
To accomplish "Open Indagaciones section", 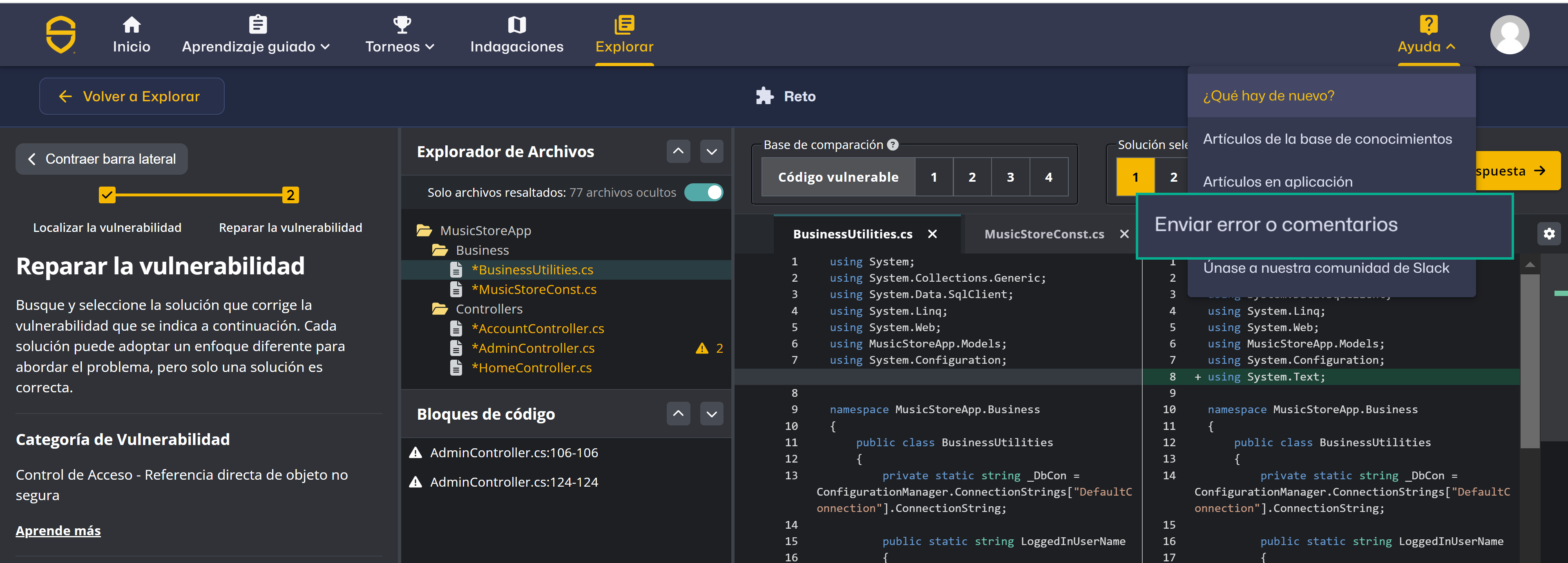I will (x=517, y=35).
